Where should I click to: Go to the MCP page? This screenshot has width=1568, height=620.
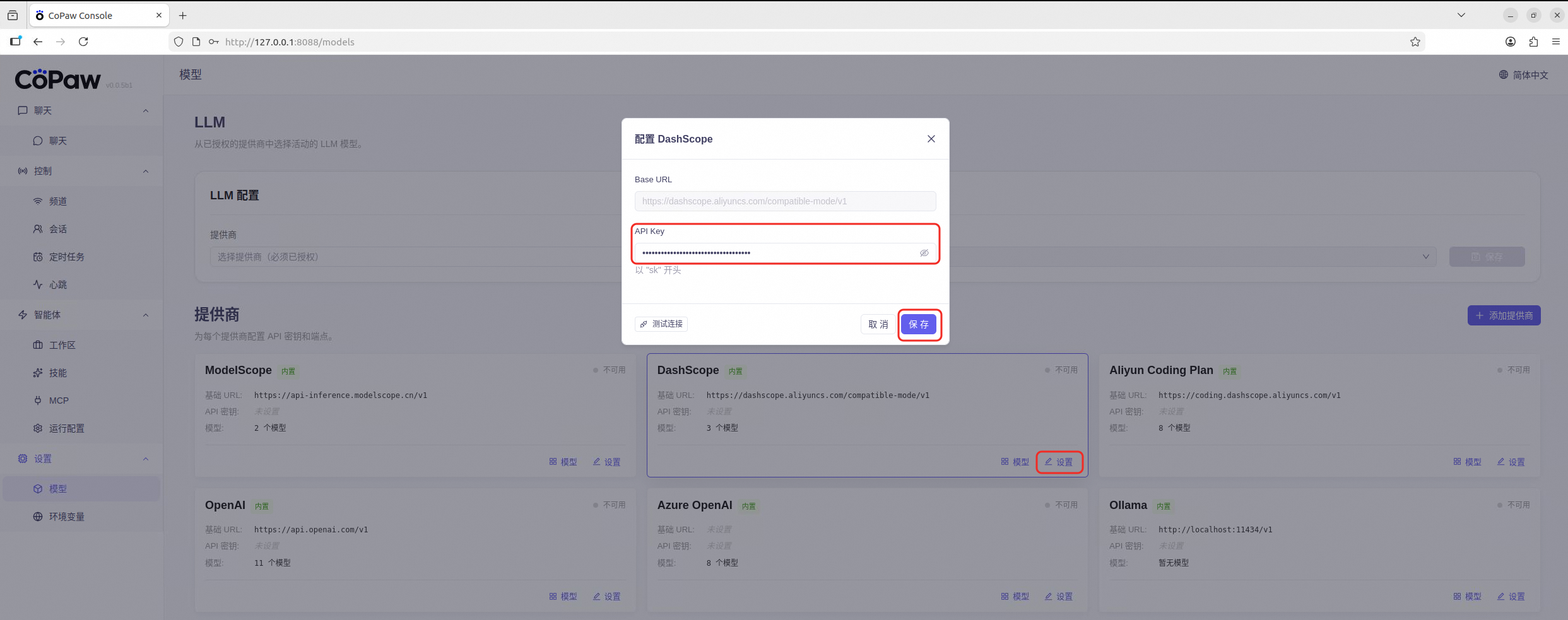click(x=81, y=401)
